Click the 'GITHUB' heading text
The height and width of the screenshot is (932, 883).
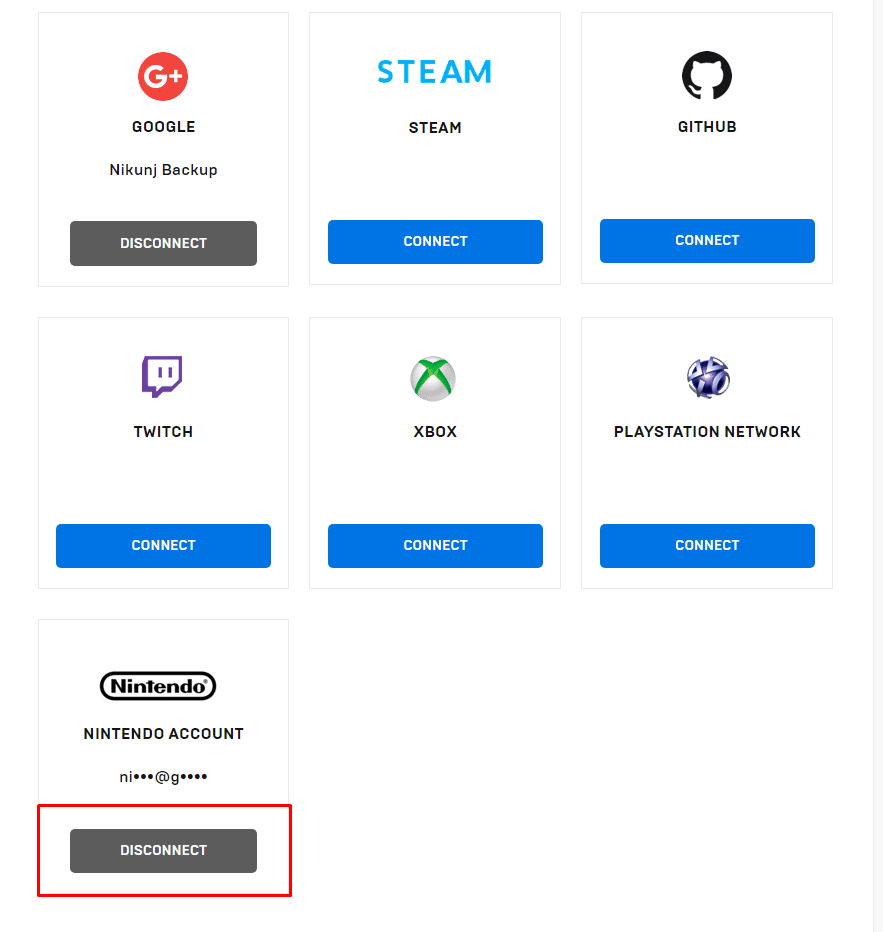point(707,127)
